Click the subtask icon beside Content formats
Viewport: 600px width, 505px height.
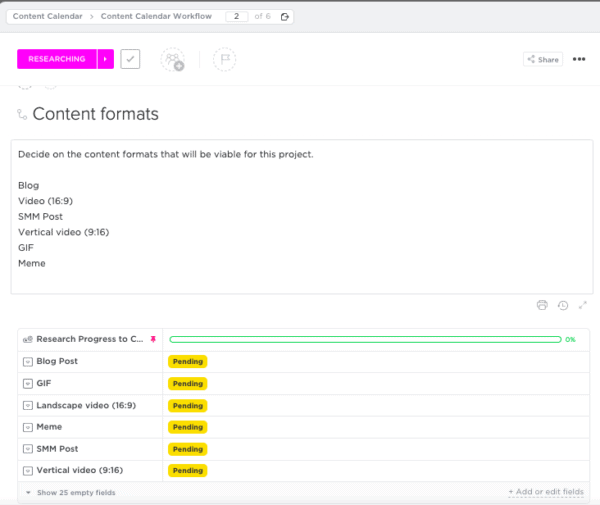pyautogui.click(x=22, y=114)
